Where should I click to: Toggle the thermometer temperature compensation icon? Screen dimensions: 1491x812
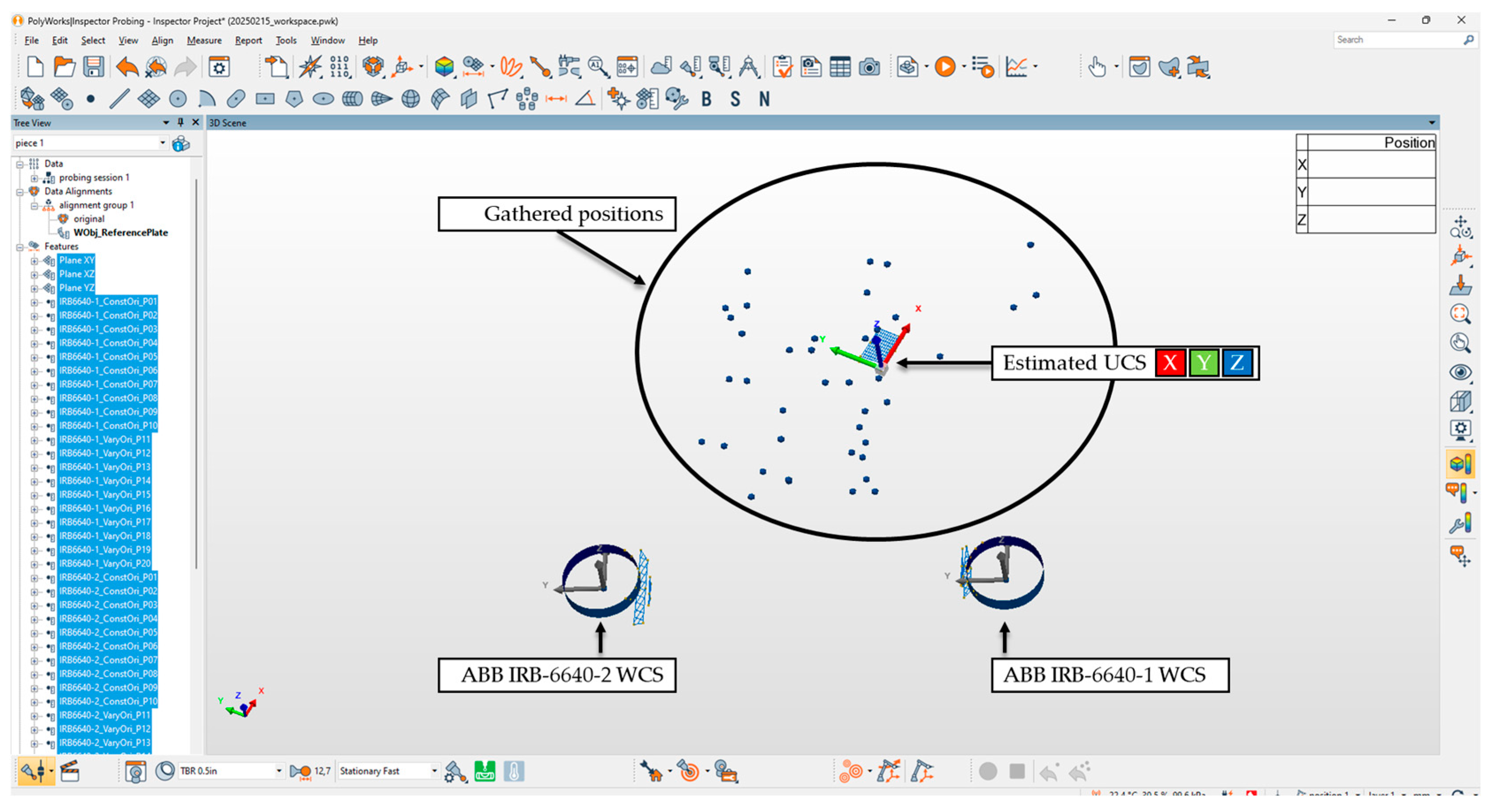(x=513, y=771)
